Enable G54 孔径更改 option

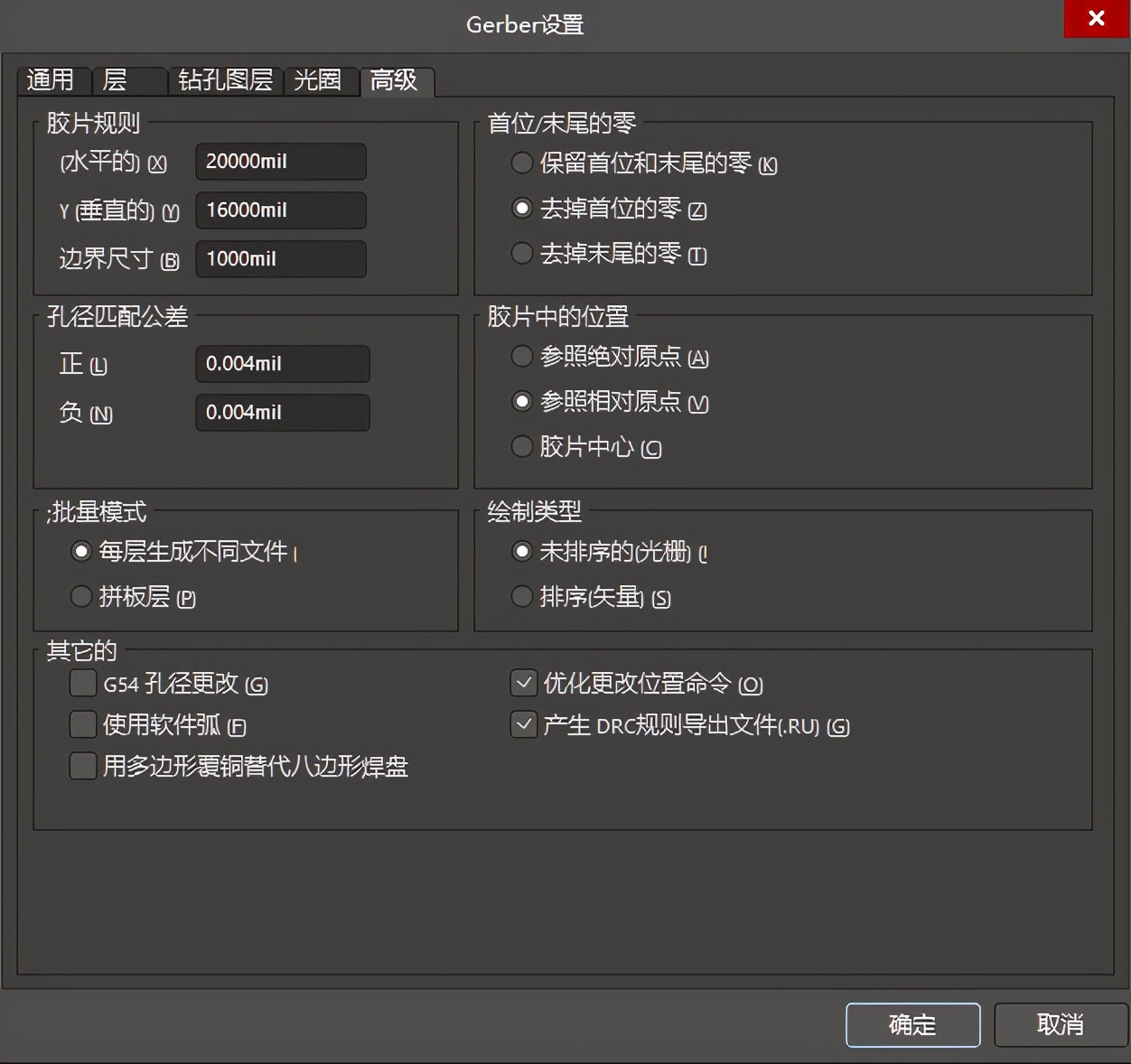[x=81, y=684]
